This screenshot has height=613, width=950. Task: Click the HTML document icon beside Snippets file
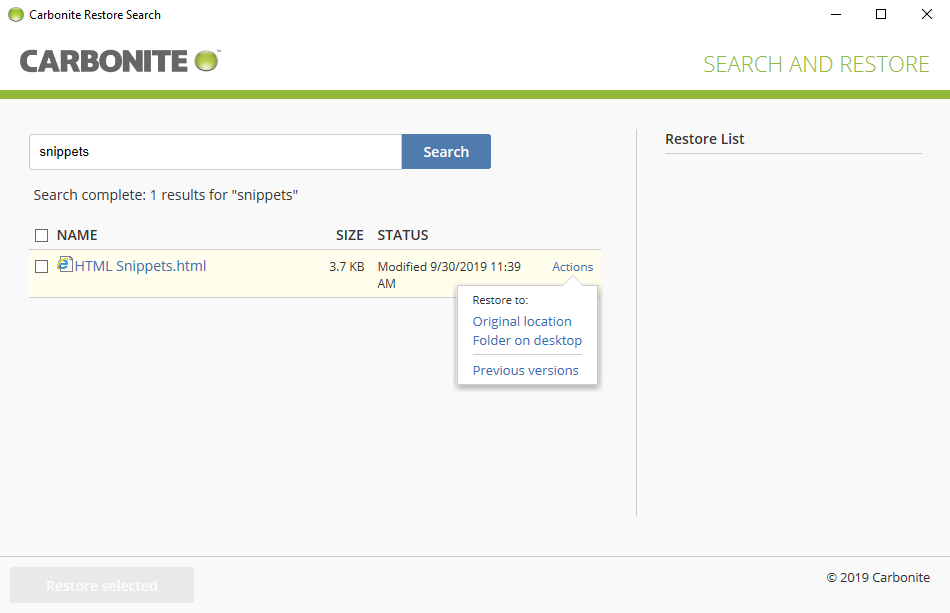65,264
